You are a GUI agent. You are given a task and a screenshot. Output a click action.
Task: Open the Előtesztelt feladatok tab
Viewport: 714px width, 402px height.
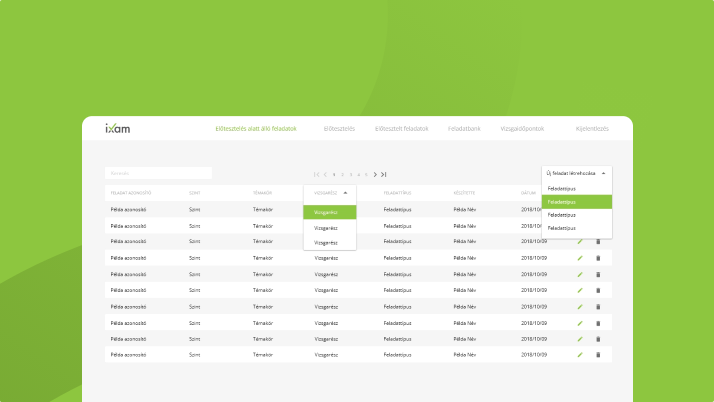tap(401, 129)
